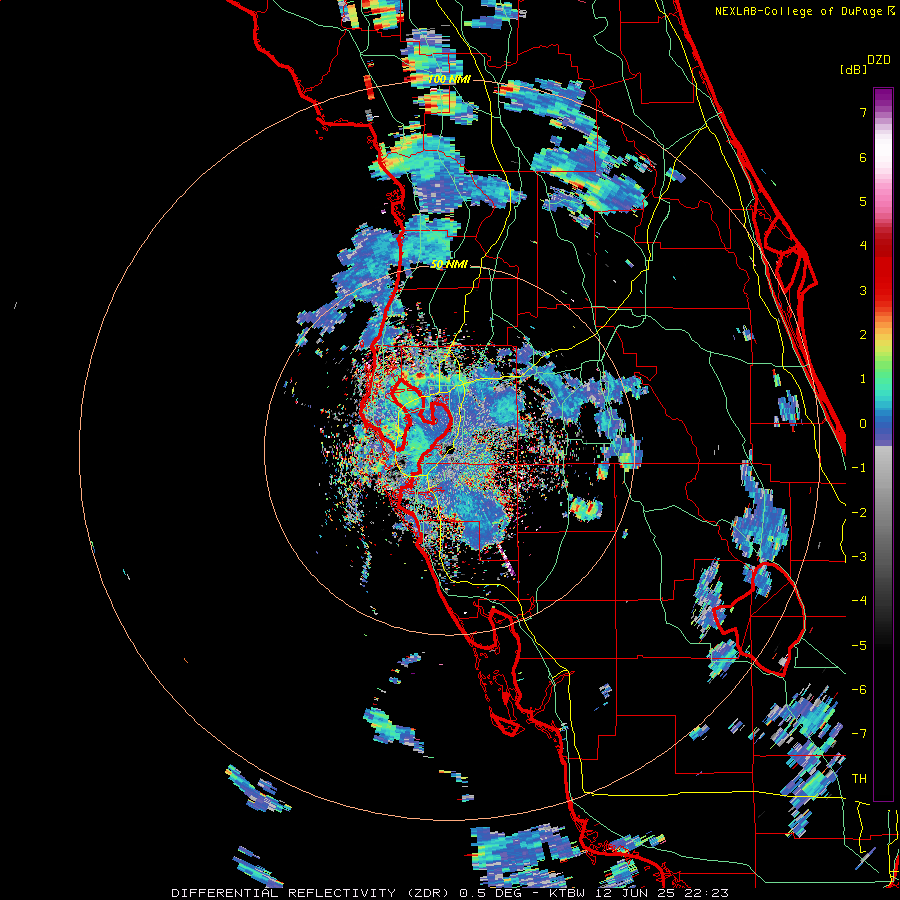Click the -3 value on the color scale

point(859,557)
